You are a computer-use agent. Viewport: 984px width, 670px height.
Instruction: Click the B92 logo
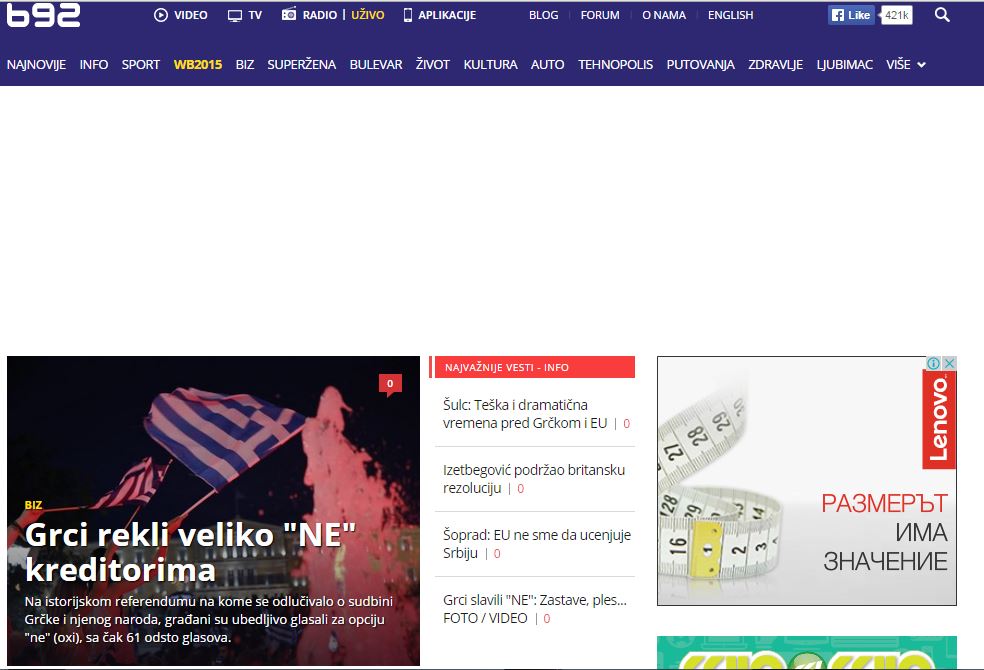point(43,15)
